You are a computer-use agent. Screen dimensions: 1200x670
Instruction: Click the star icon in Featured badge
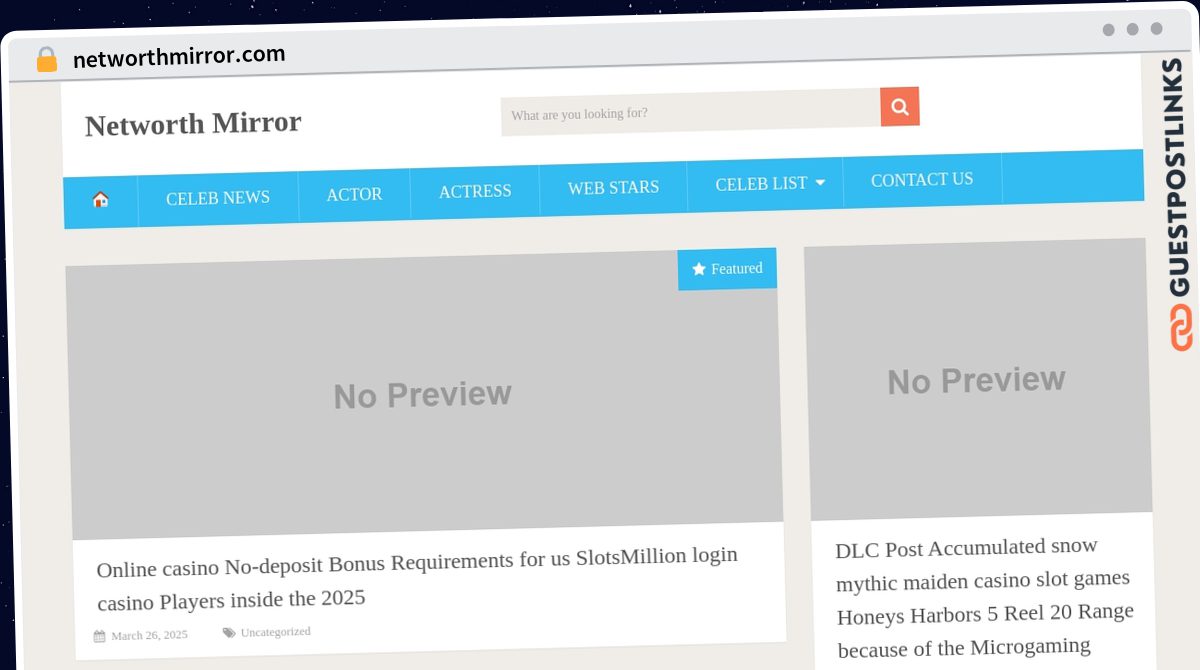(x=699, y=269)
